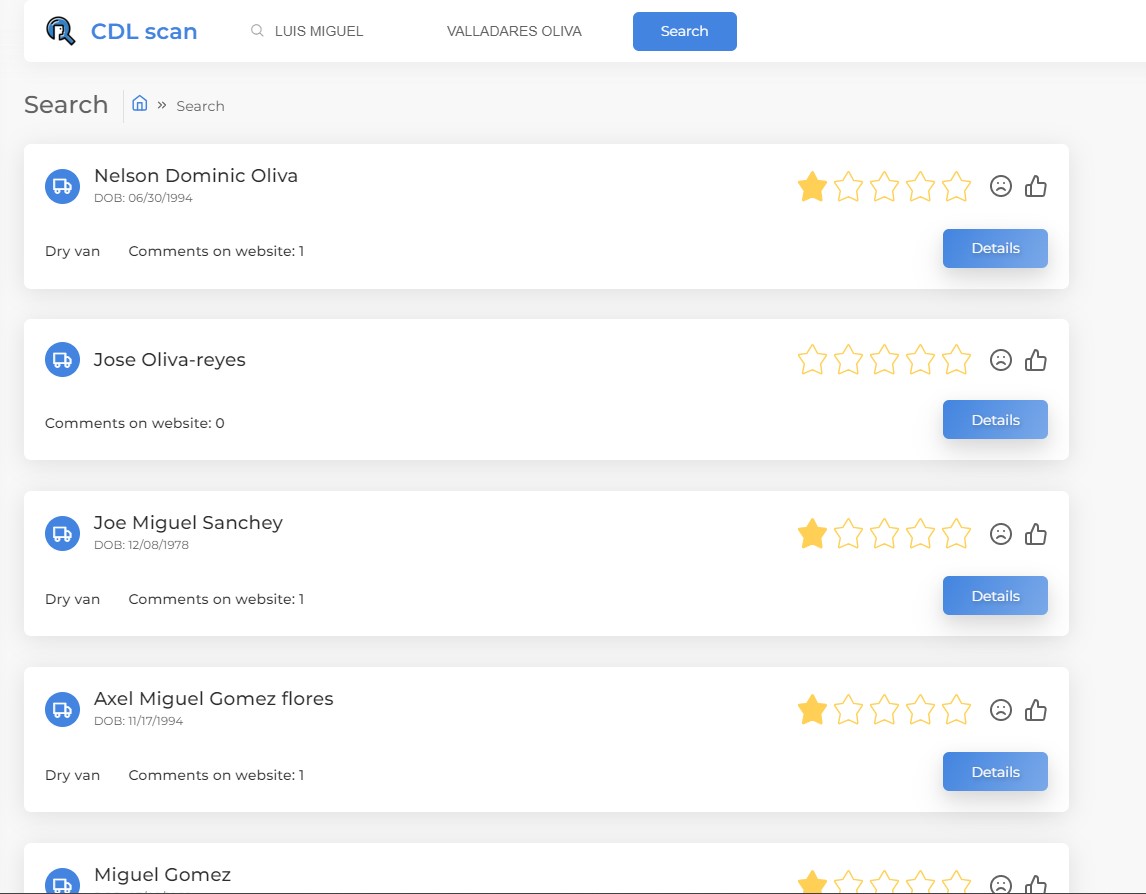Click truck icon beside Jose Oliva-reyes
Screen dimensions: 1146x894
[62, 360]
